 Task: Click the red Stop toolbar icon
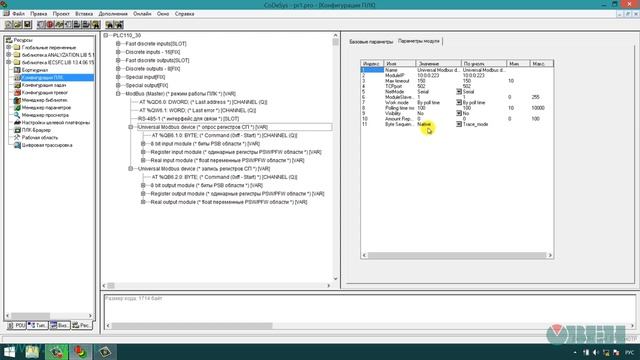tap(50, 25)
